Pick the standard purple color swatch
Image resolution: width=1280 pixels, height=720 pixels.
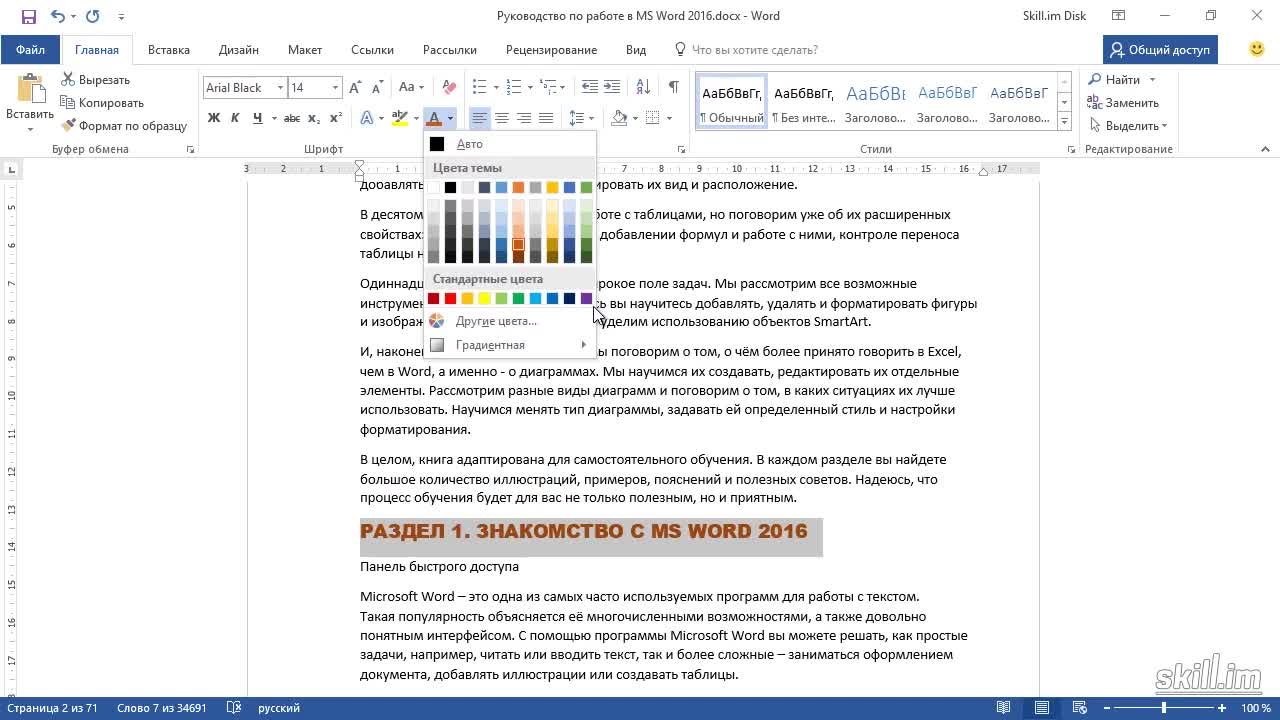(x=587, y=298)
